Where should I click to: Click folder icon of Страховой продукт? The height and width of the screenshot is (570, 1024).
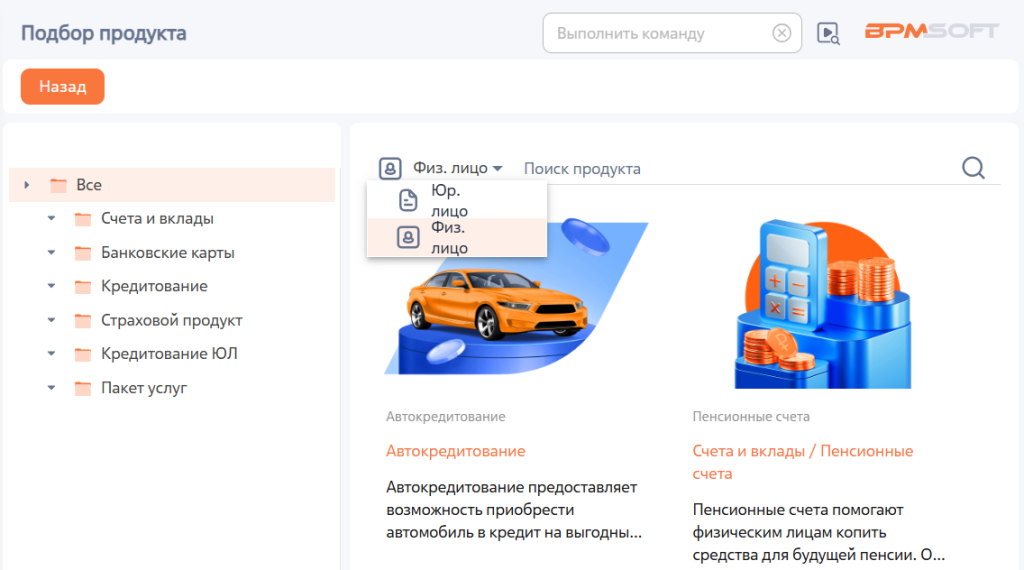(x=83, y=321)
